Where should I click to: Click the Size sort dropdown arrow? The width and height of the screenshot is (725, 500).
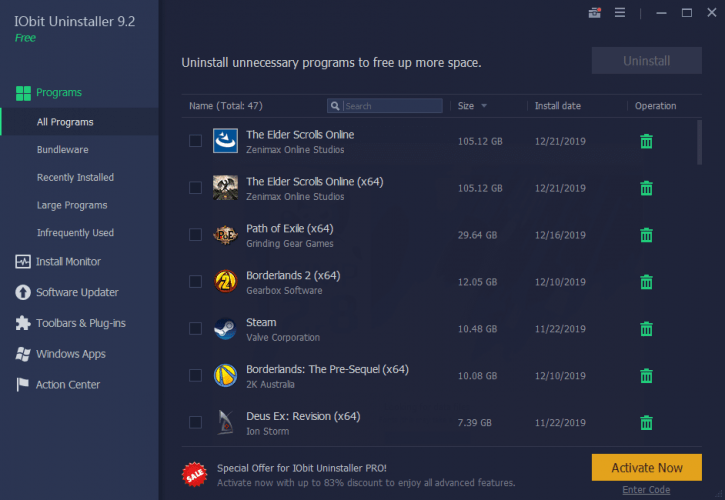(x=484, y=106)
